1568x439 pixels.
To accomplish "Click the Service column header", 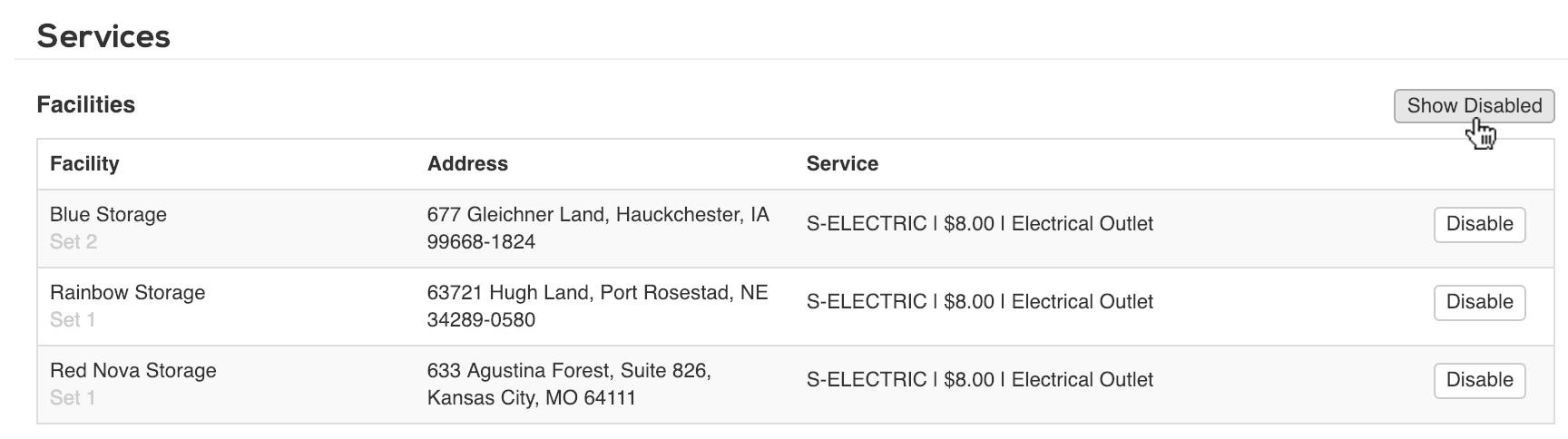I will pos(842,164).
